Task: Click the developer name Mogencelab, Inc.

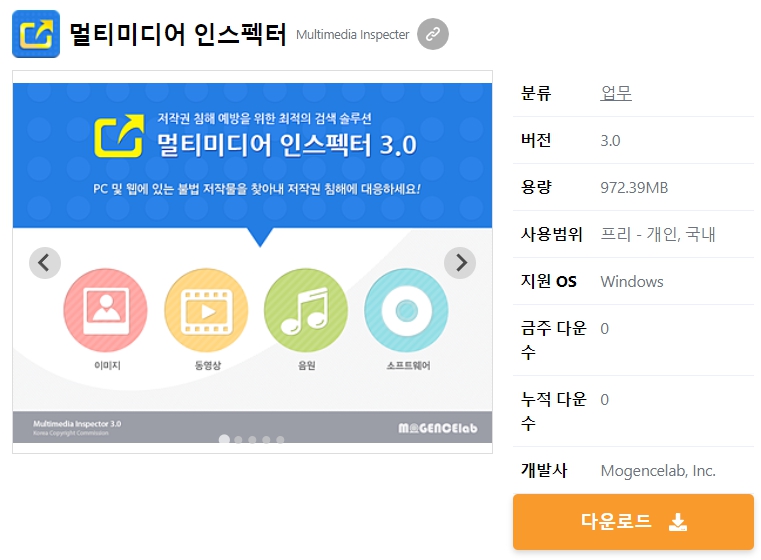Action: [x=658, y=471]
